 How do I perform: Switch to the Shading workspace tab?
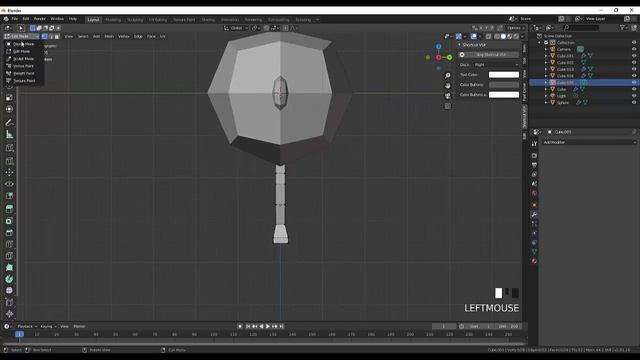[208, 20]
